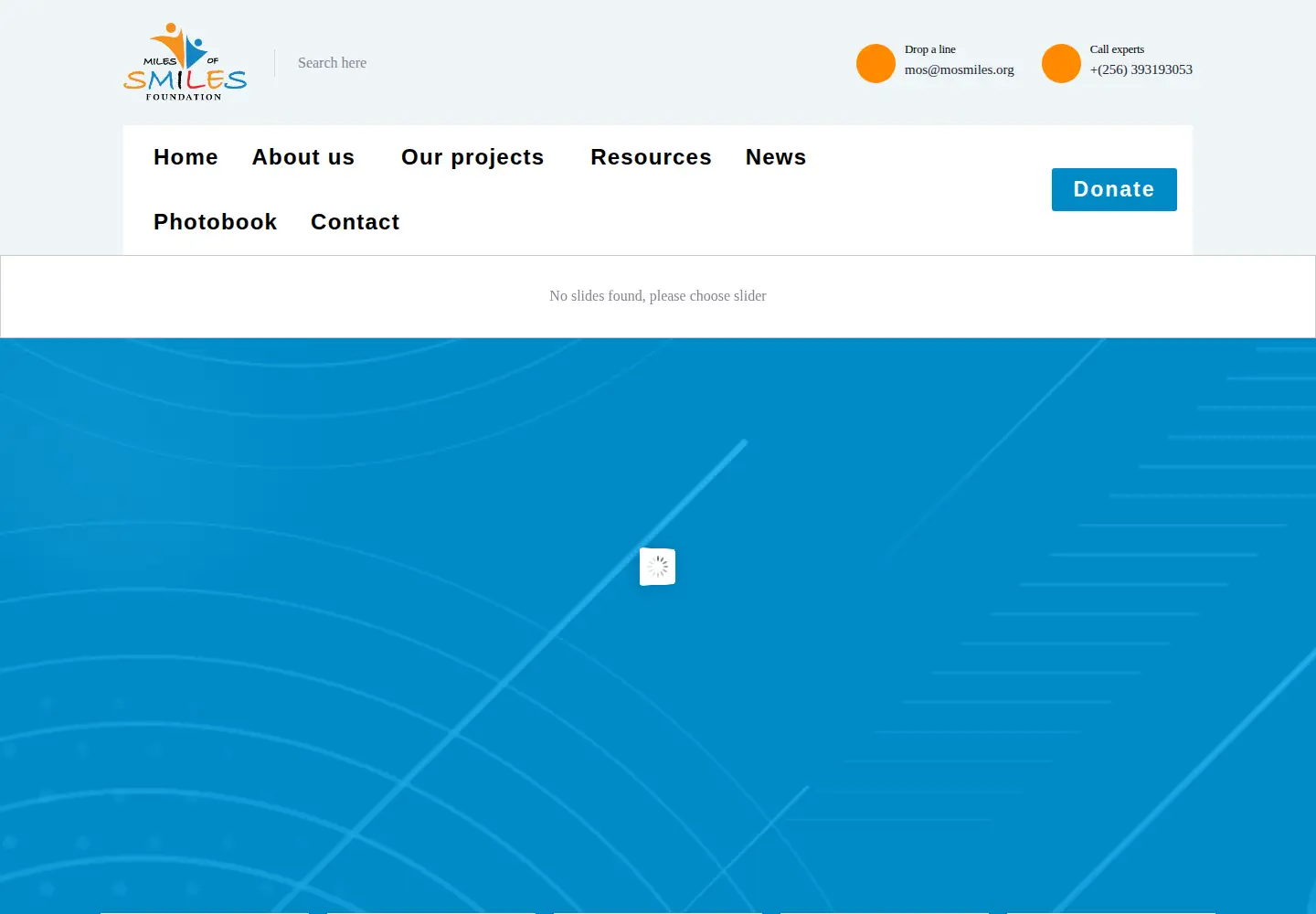
Task: Click the Miles of Smiles Foundation logo
Action: [186, 62]
